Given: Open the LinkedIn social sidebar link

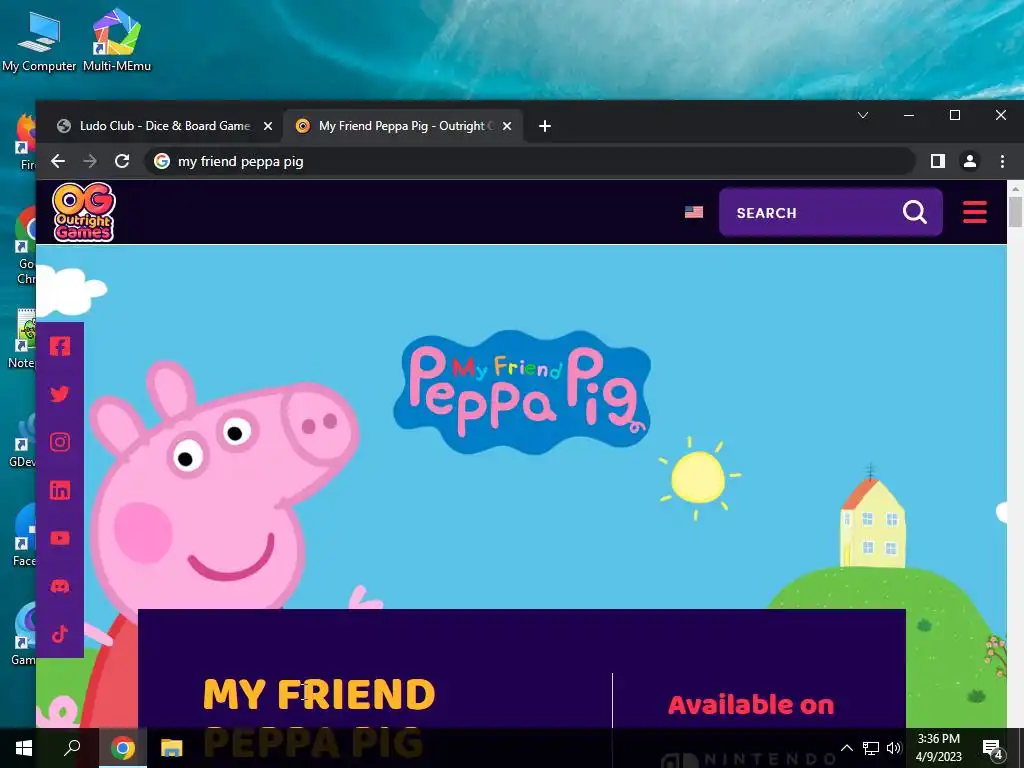Looking at the screenshot, I should 60,490.
